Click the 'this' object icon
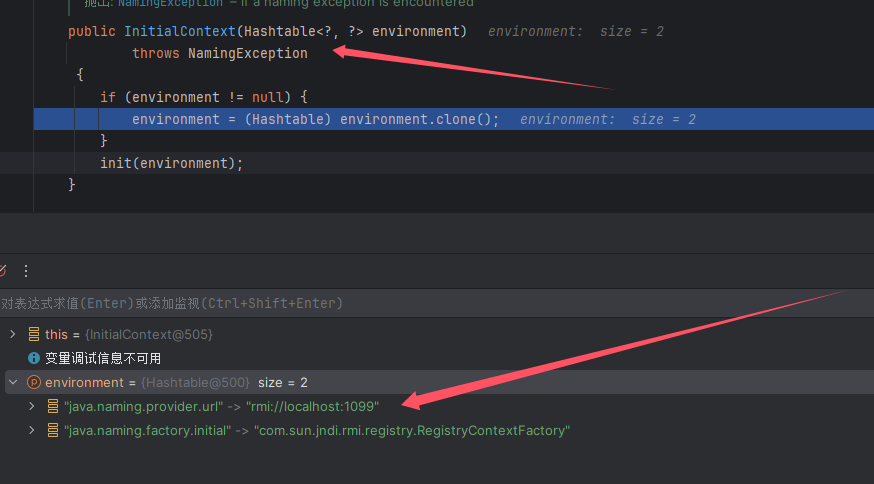This screenshot has width=874, height=484. [x=34, y=334]
